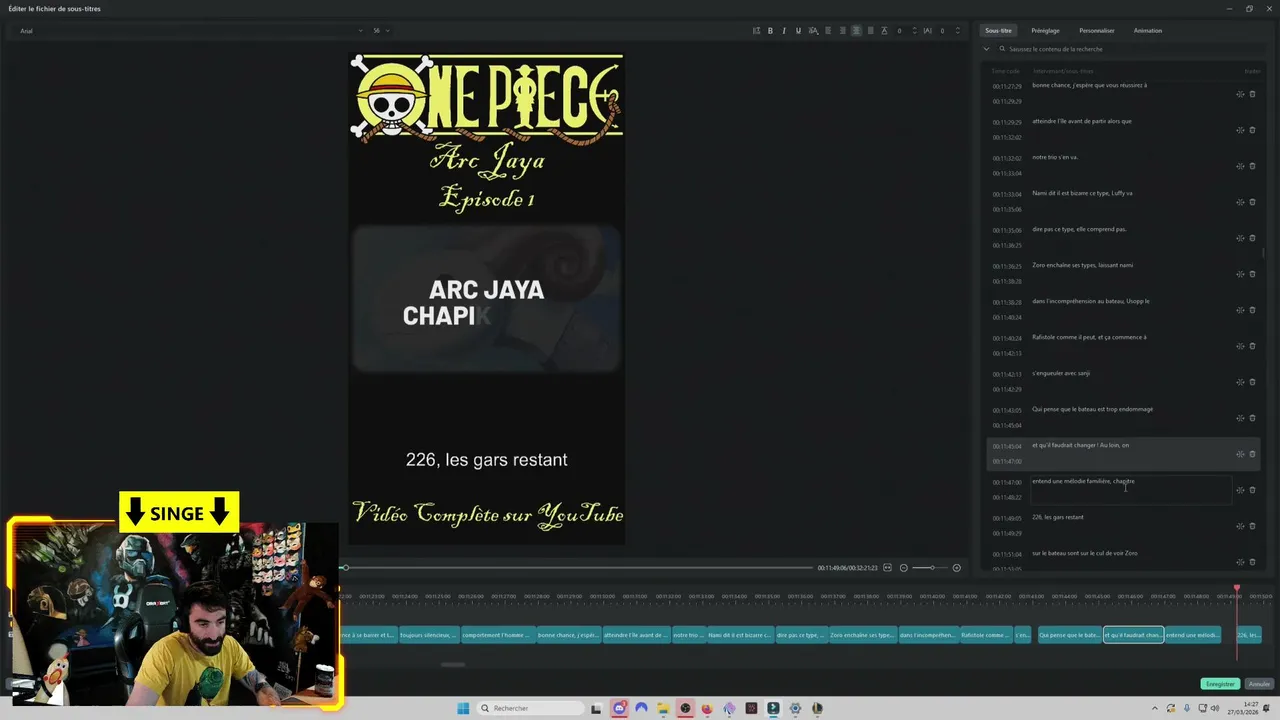Delete the 'Nami dit il est bizarre' subtitle
Viewport: 1280px width, 720px height.
coord(1252,202)
